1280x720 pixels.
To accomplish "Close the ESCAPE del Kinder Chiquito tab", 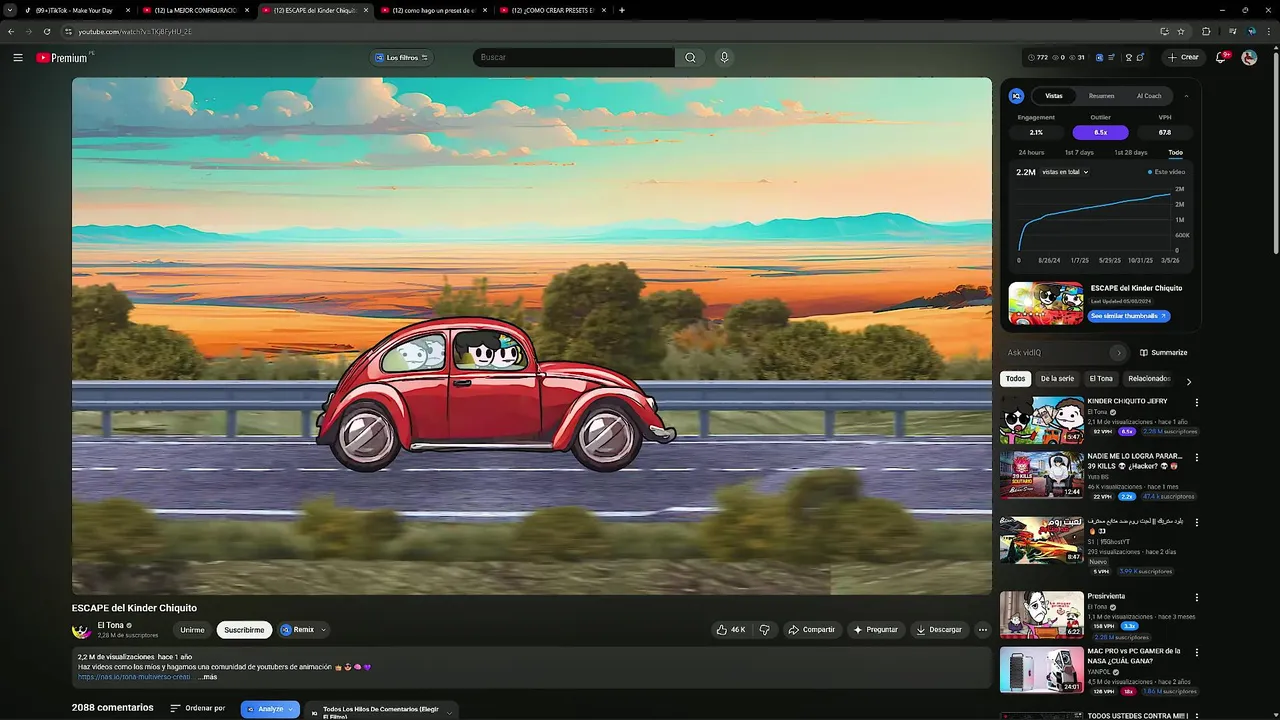I will pyautogui.click(x=366, y=10).
